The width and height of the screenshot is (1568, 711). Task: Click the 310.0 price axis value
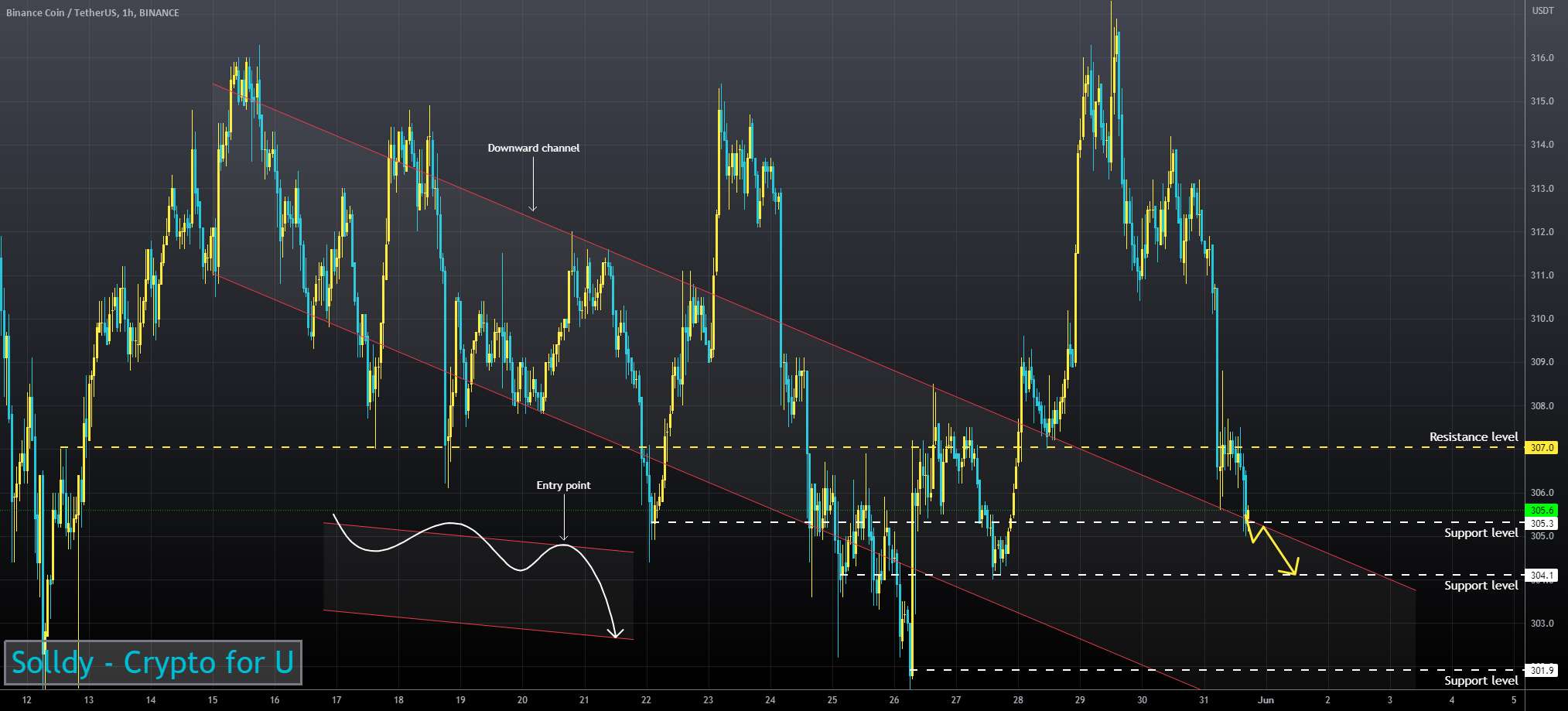(x=1542, y=319)
